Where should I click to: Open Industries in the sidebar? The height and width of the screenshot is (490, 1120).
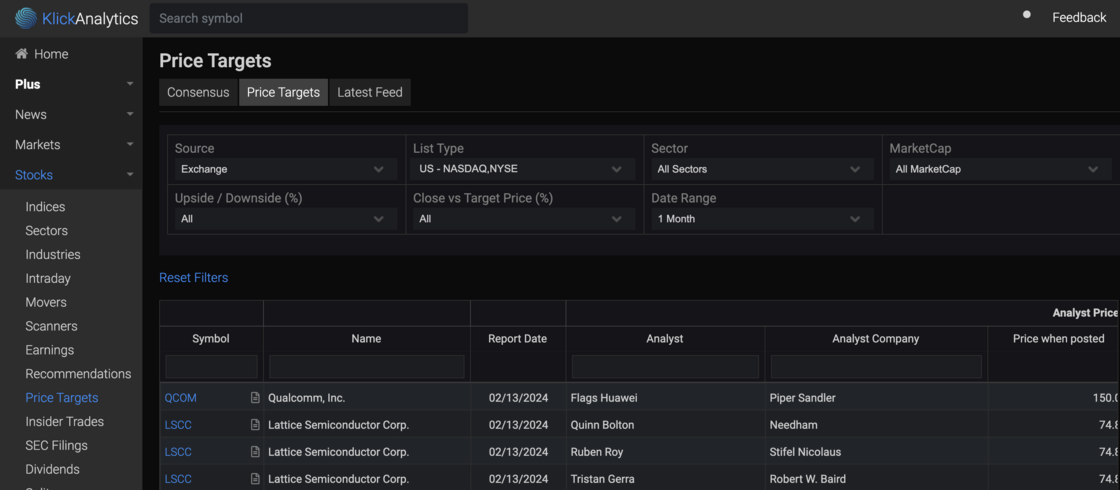pyautogui.click(x=53, y=254)
